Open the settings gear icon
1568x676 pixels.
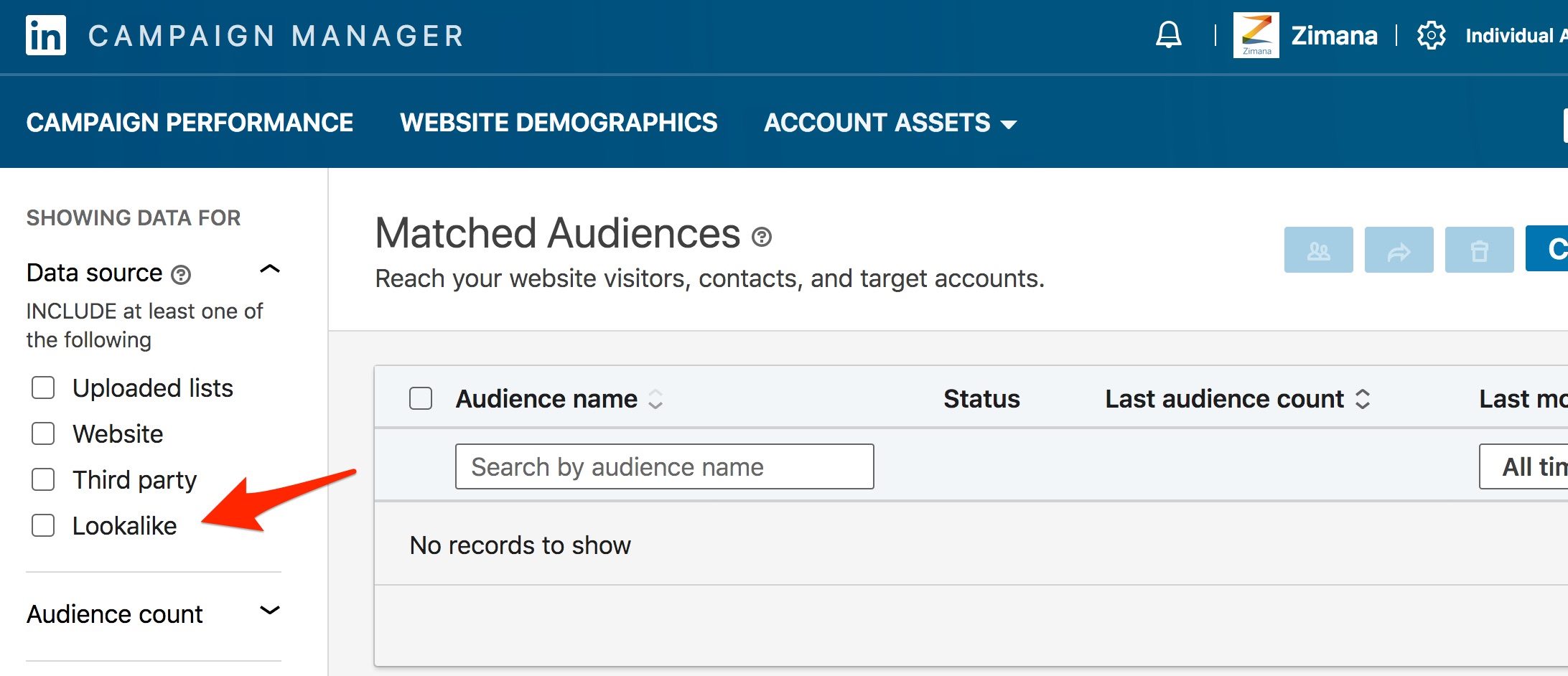pos(1431,35)
